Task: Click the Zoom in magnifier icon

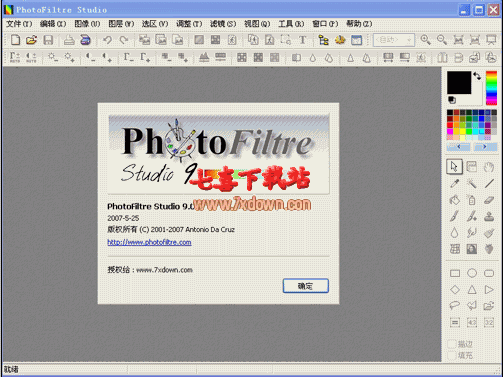Action: (425, 40)
